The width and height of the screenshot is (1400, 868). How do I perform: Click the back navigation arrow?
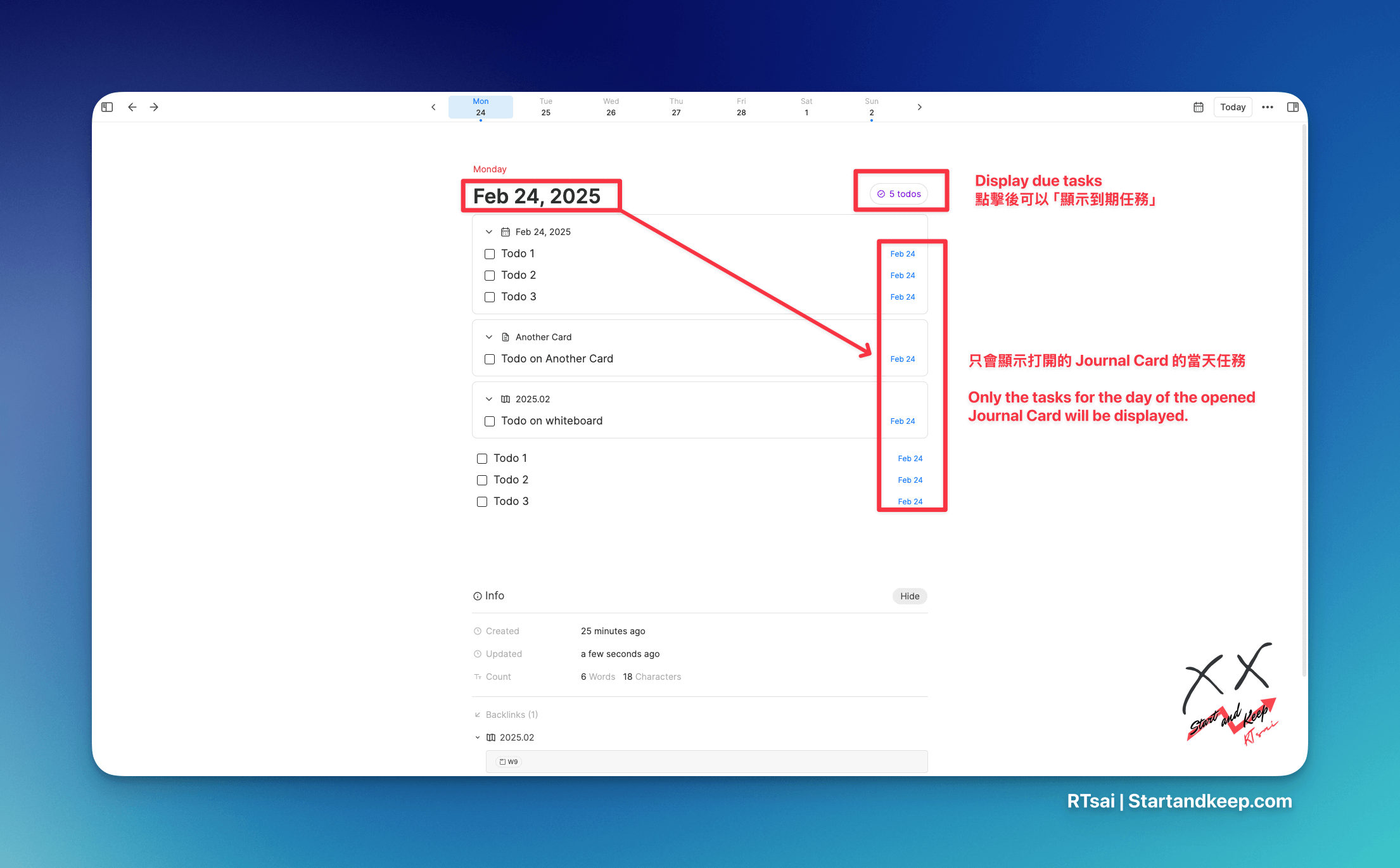(132, 107)
